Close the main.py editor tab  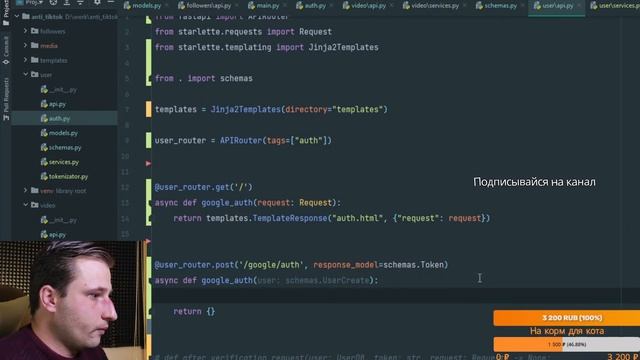[284, 6]
